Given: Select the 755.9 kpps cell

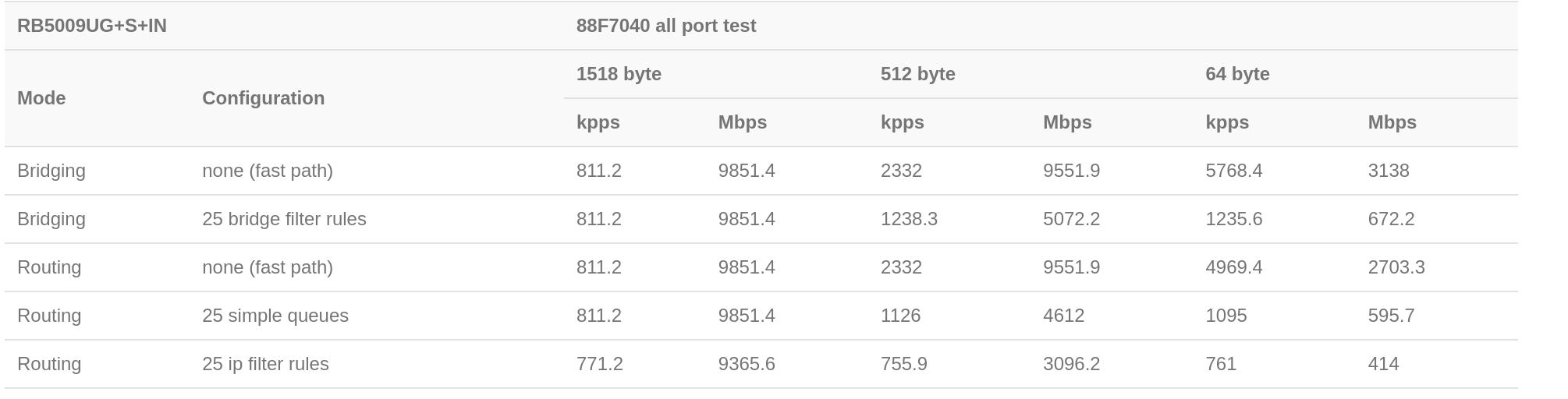Looking at the screenshot, I should [904, 364].
